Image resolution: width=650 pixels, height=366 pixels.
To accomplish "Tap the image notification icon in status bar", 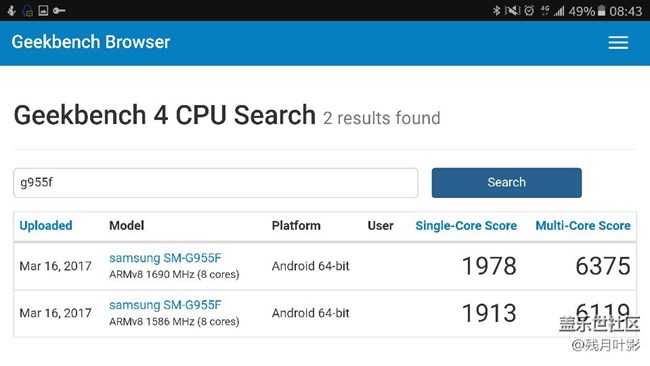I will 43,10.
